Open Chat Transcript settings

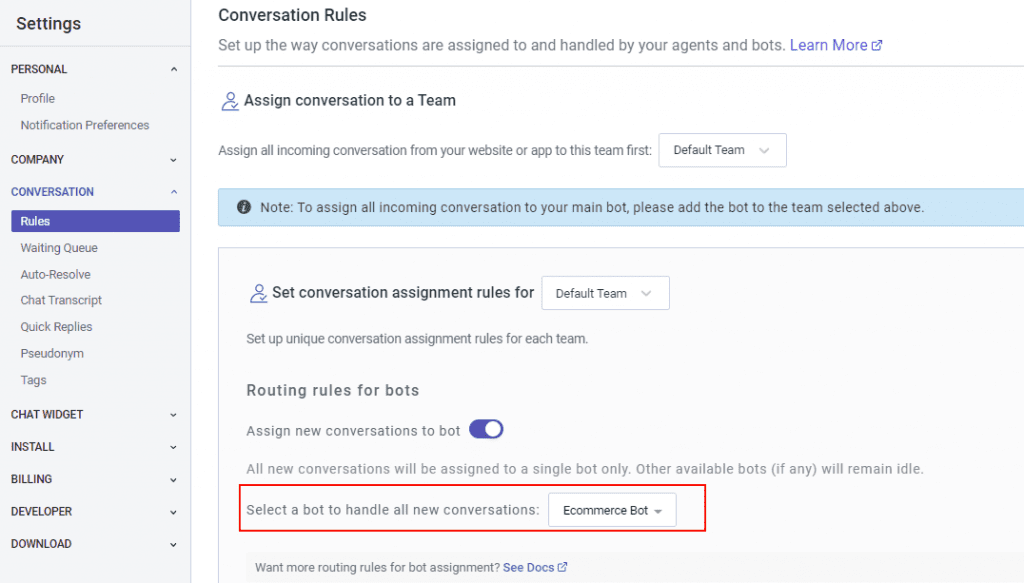[x=61, y=300]
